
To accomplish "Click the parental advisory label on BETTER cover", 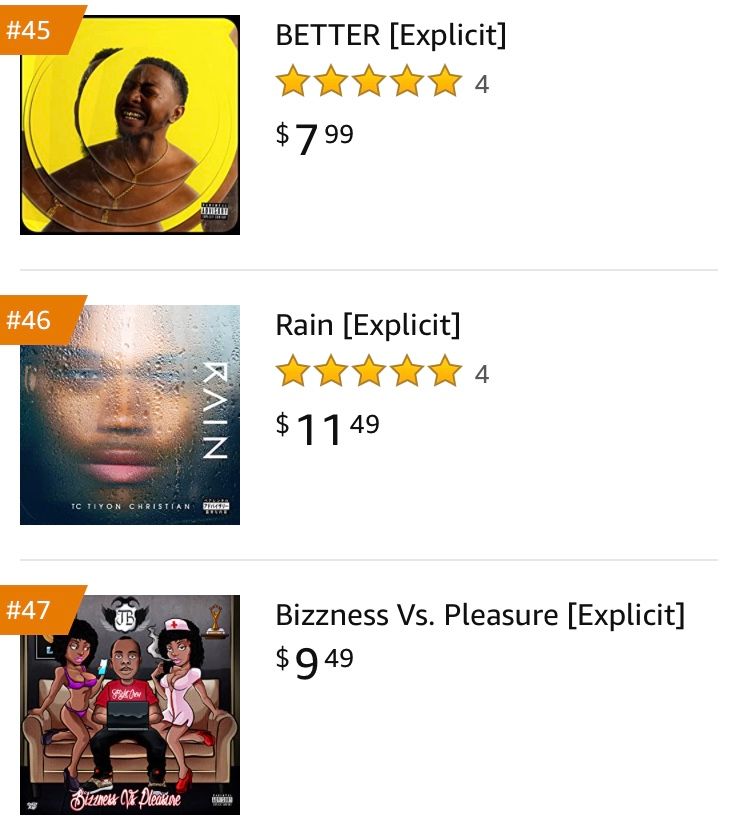I will point(214,213).
